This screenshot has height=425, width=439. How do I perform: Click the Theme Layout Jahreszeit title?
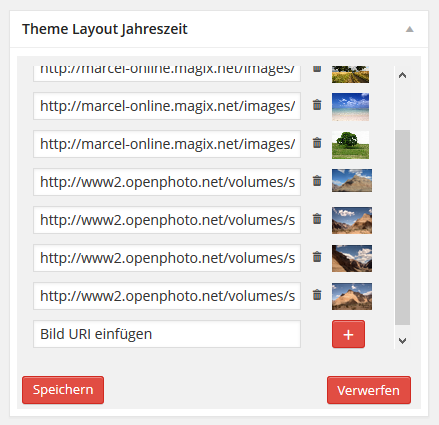105,29
